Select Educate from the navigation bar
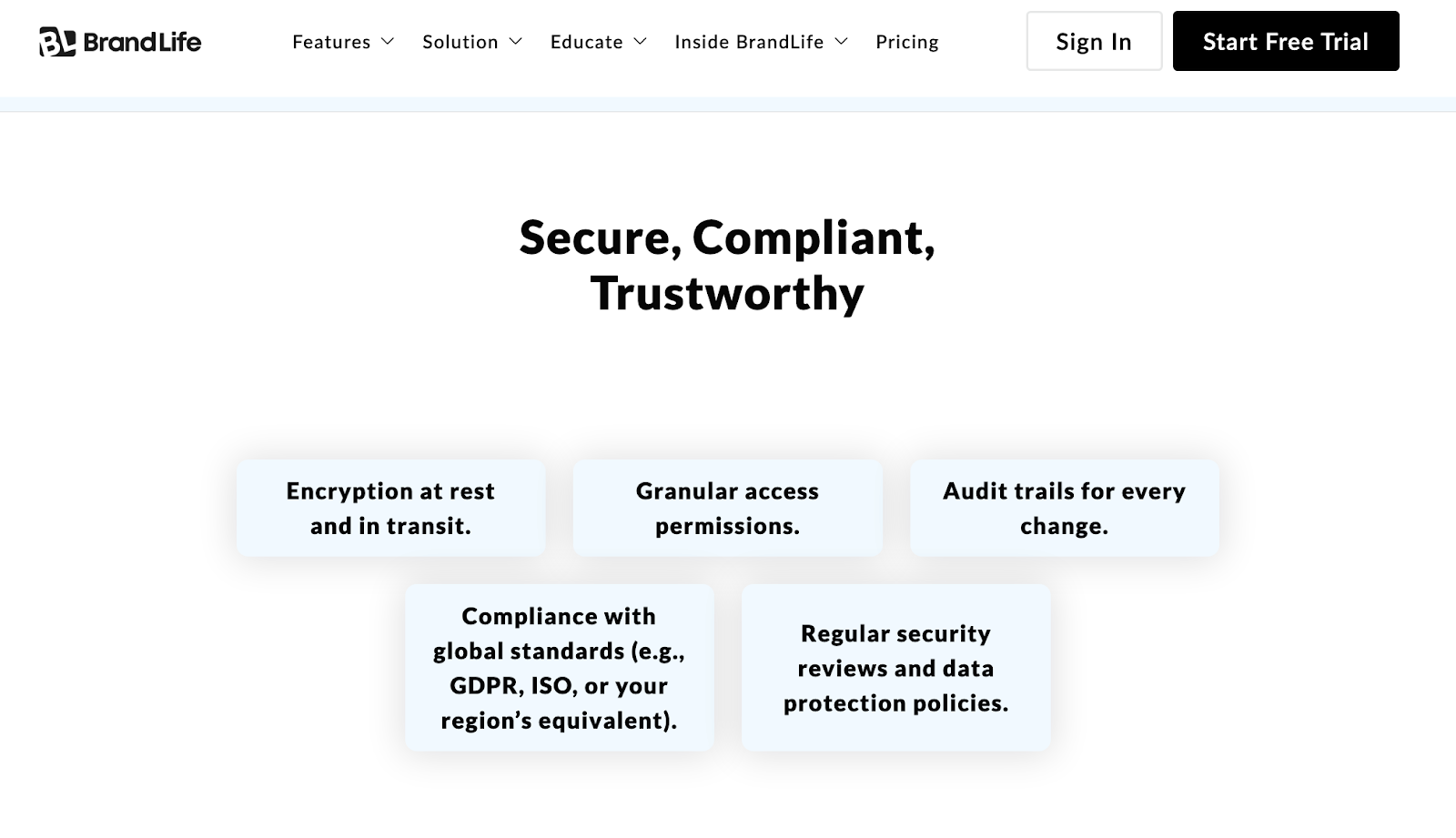Screen dimensions: 1456x838 pyautogui.click(x=585, y=41)
